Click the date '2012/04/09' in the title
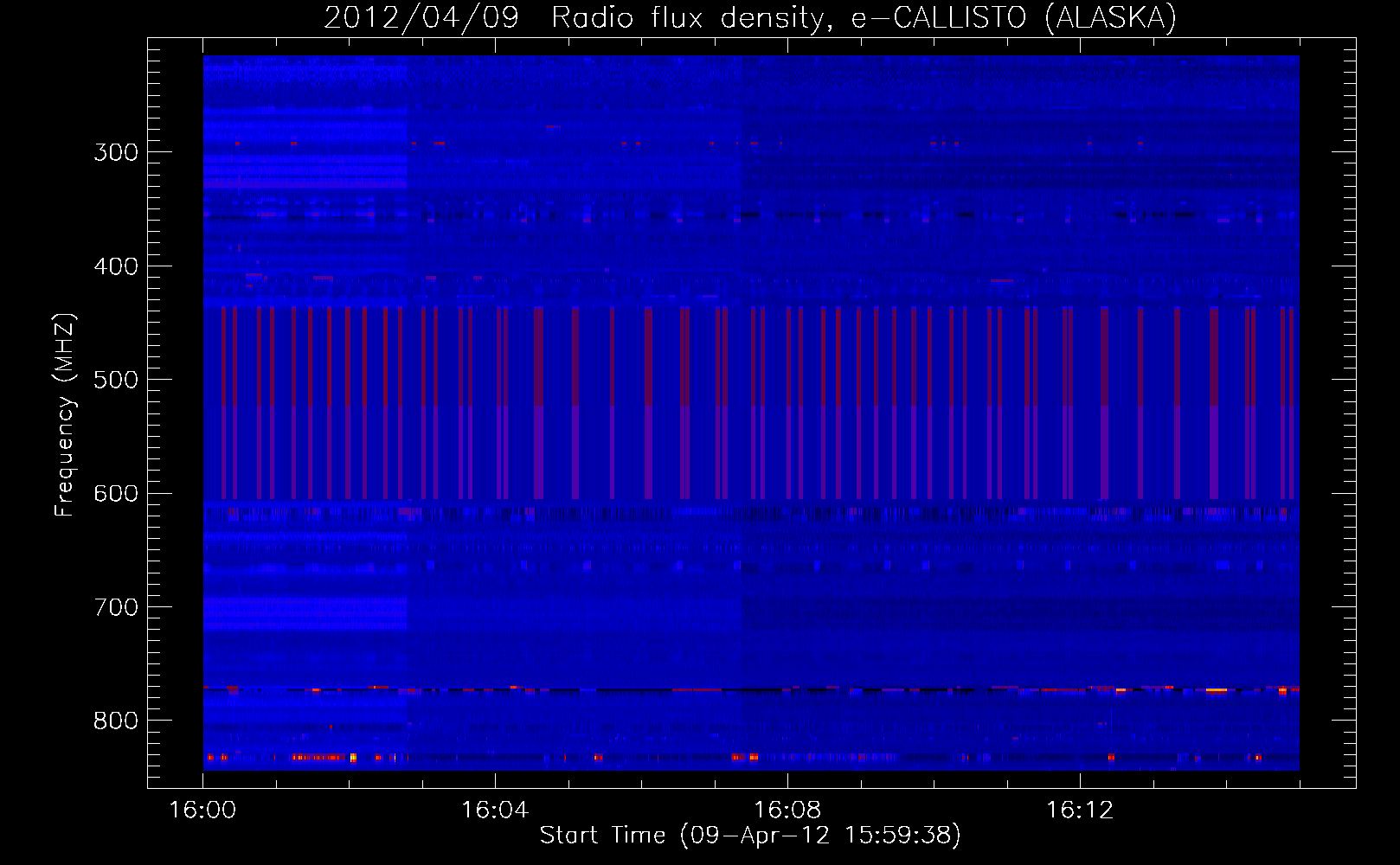Screen dimensions: 1400x865 [x=421, y=18]
